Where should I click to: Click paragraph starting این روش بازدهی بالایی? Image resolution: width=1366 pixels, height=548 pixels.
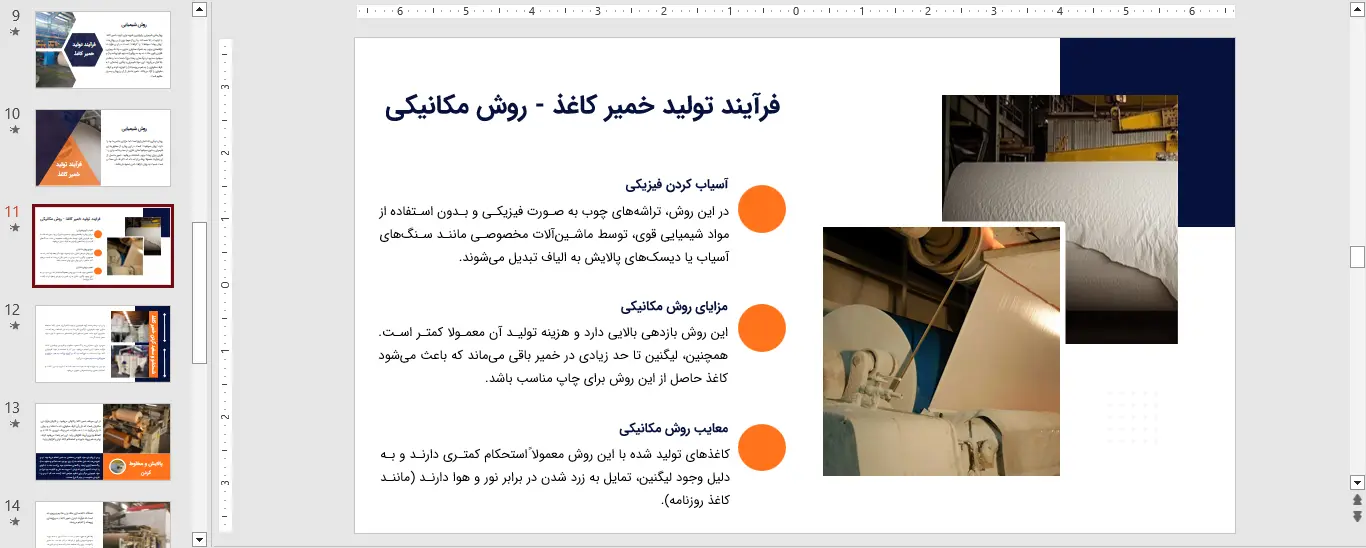point(555,355)
